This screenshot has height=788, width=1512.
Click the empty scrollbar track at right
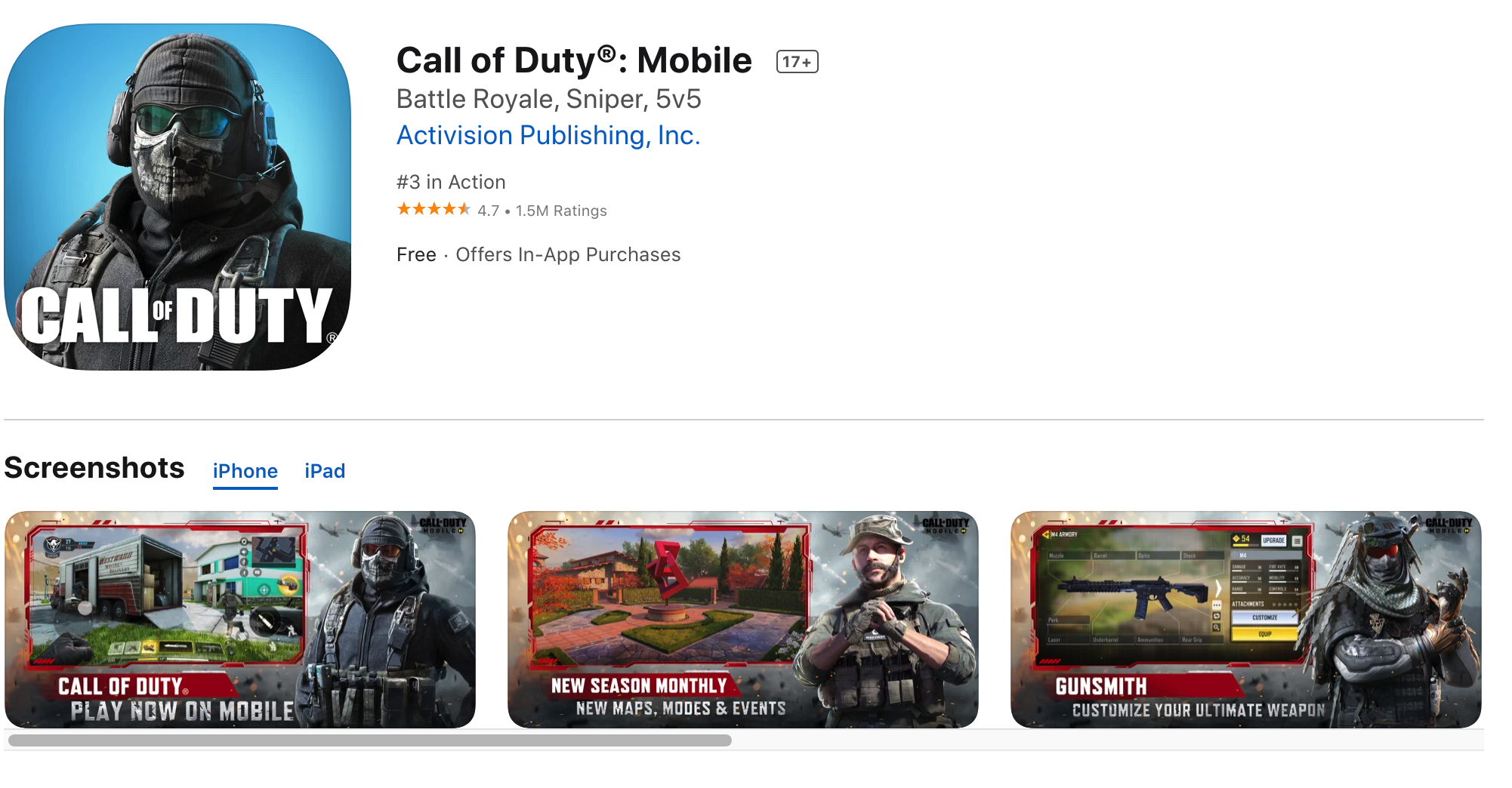1106,740
